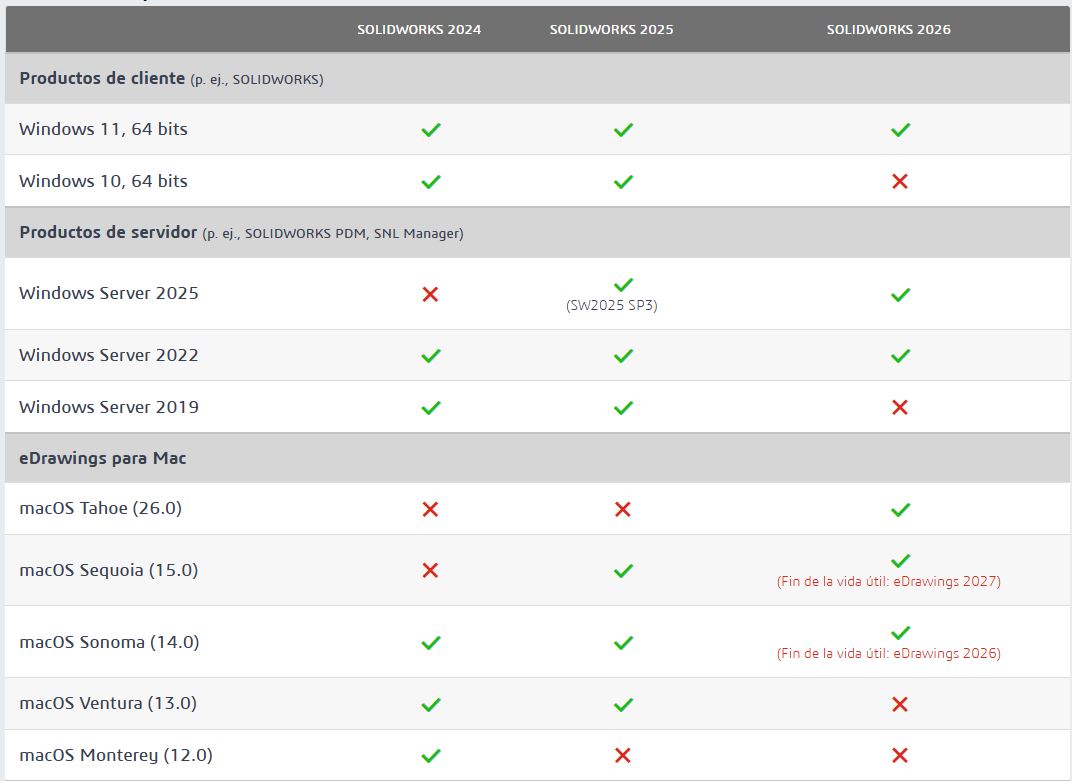Click the checkmark for macOS Tahoe under SOLIDWORKS 2026
The width and height of the screenshot is (1072, 781).
click(900, 509)
